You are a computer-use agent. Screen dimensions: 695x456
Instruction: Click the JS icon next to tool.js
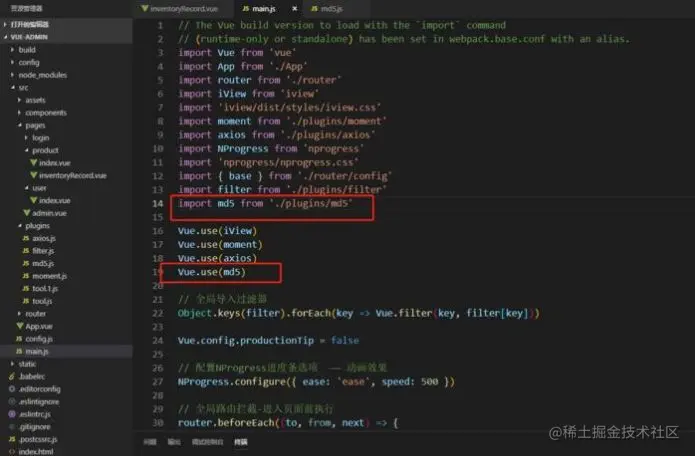(x=26, y=301)
